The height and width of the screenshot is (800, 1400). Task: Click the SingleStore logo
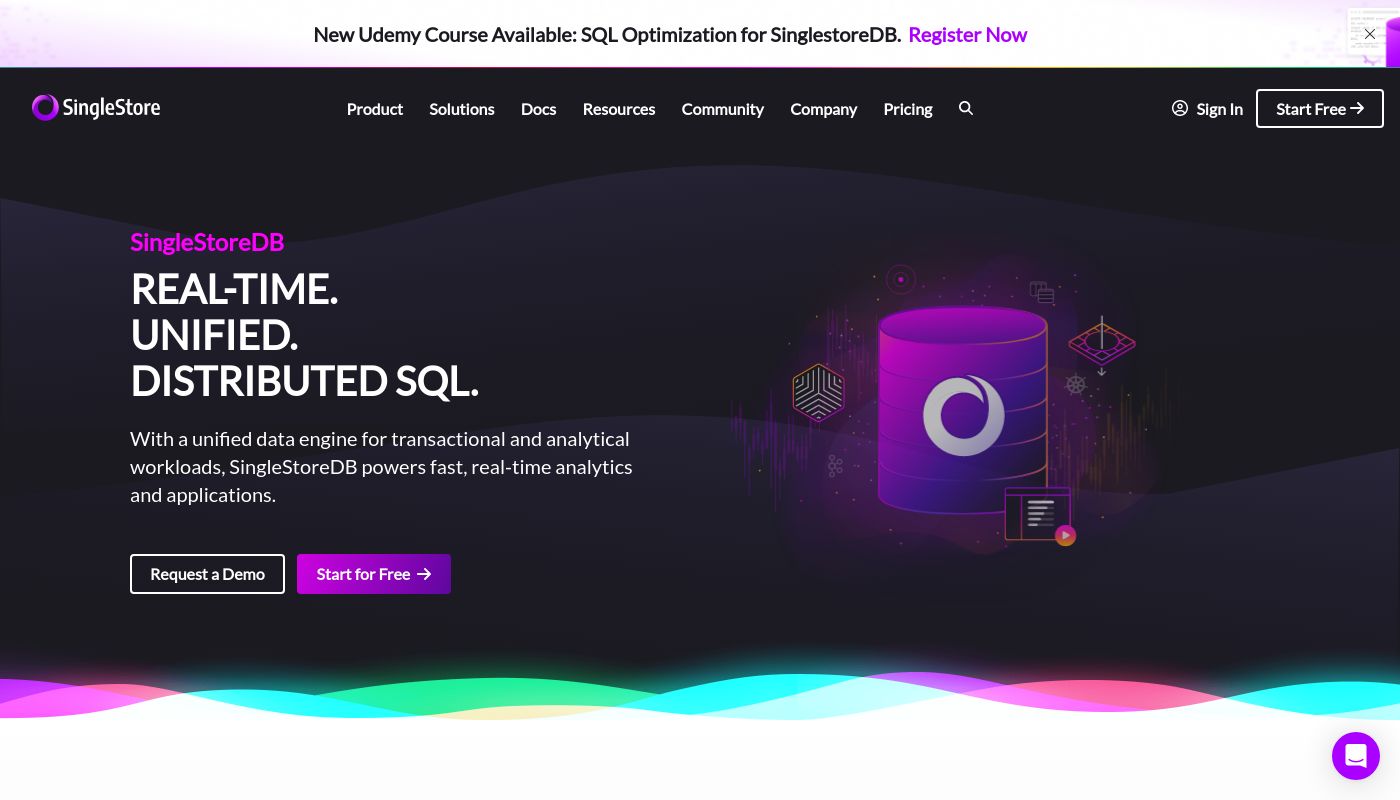click(x=96, y=107)
